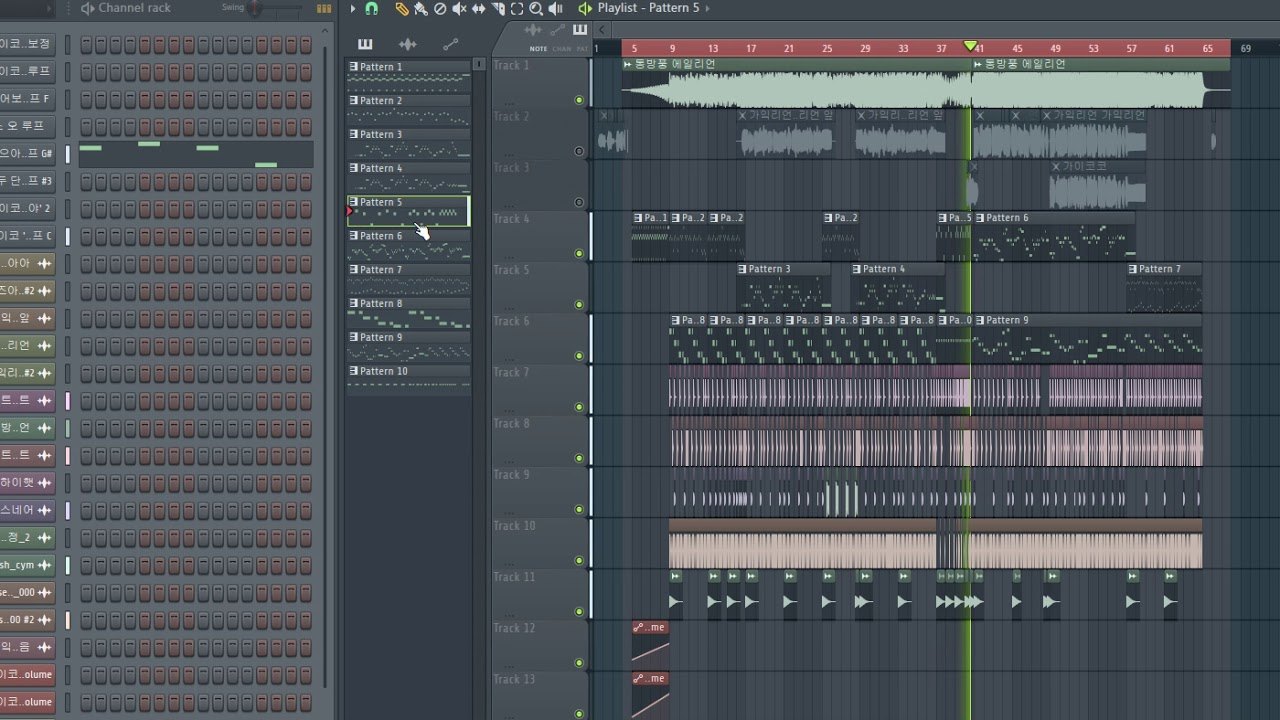Viewport: 1280px width, 720px height.
Task: Switch to NOTE focus mode
Action: pyautogui.click(x=538, y=48)
